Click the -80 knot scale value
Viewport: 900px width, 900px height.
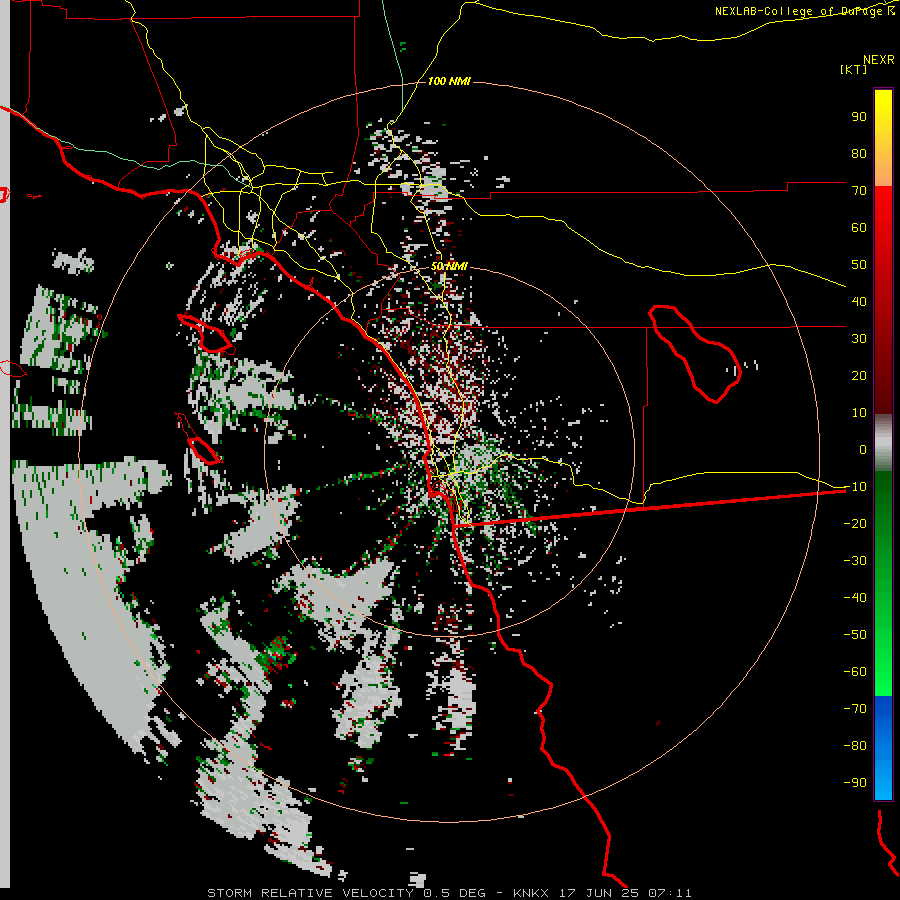click(855, 746)
